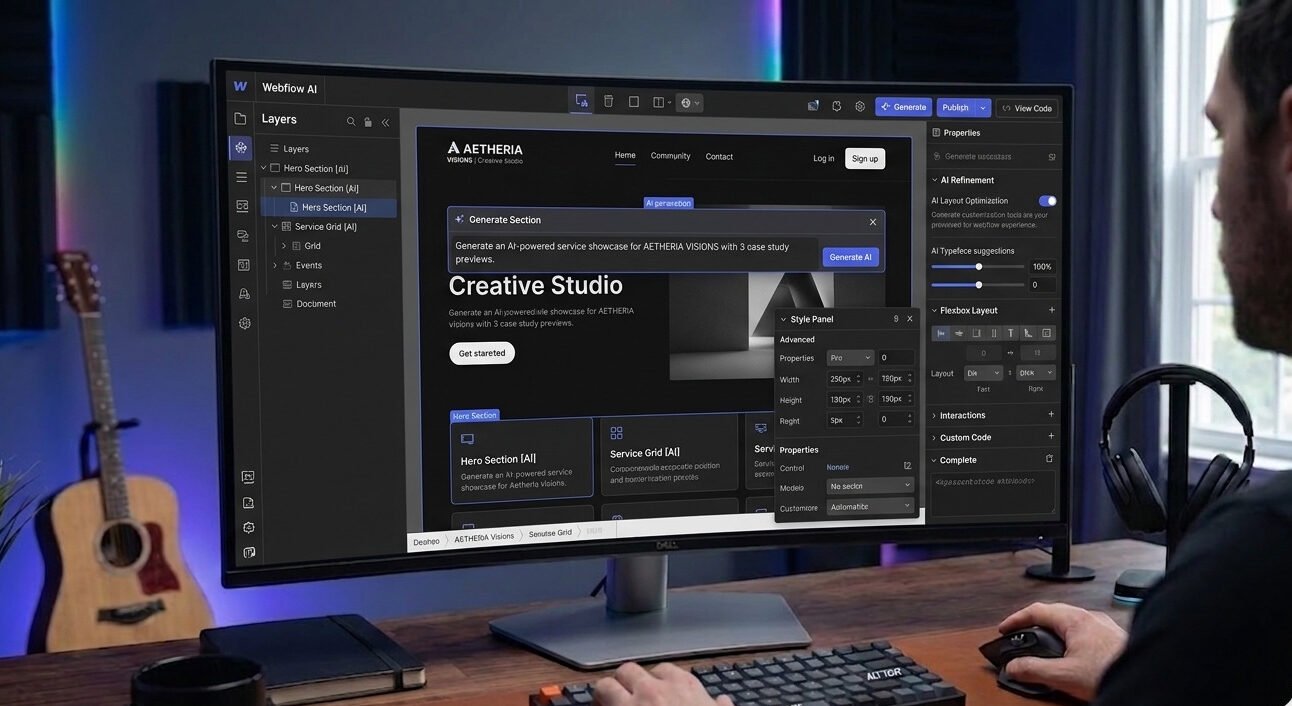Open the Publish dropdown arrow
Viewport: 1292px width, 706px height.
(983, 108)
